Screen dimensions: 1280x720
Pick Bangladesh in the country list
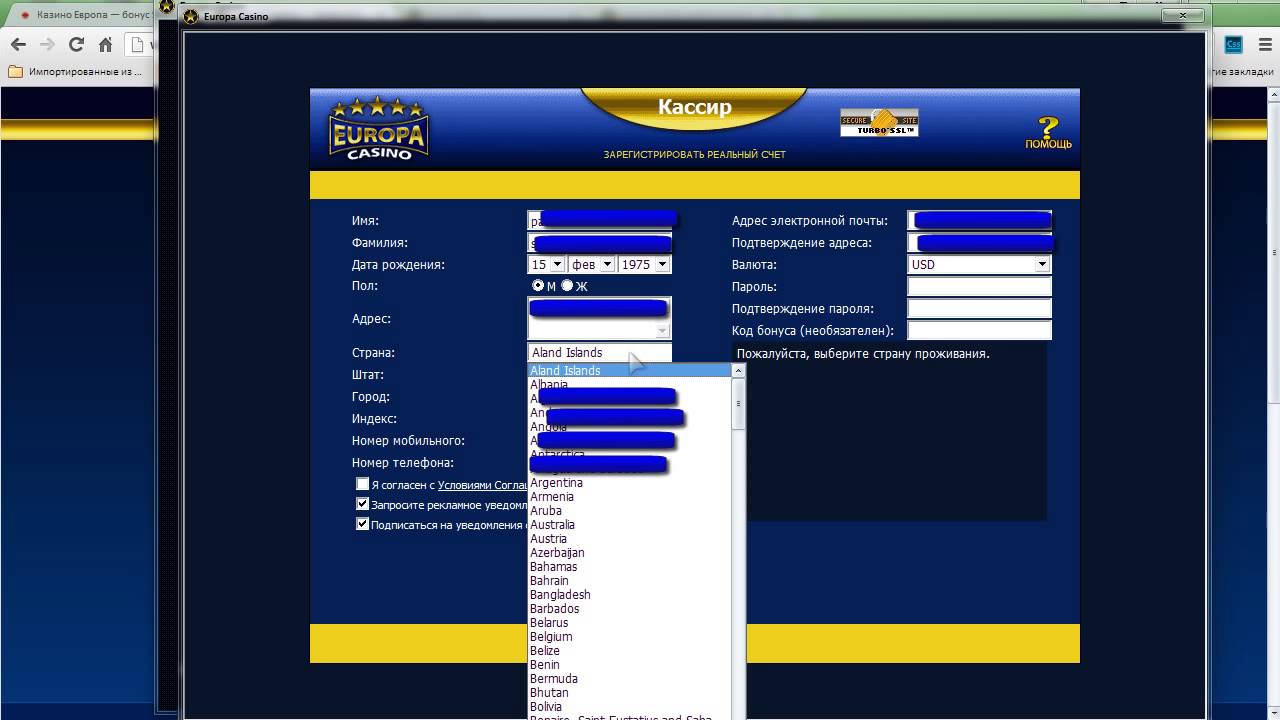click(x=631, y=595)
